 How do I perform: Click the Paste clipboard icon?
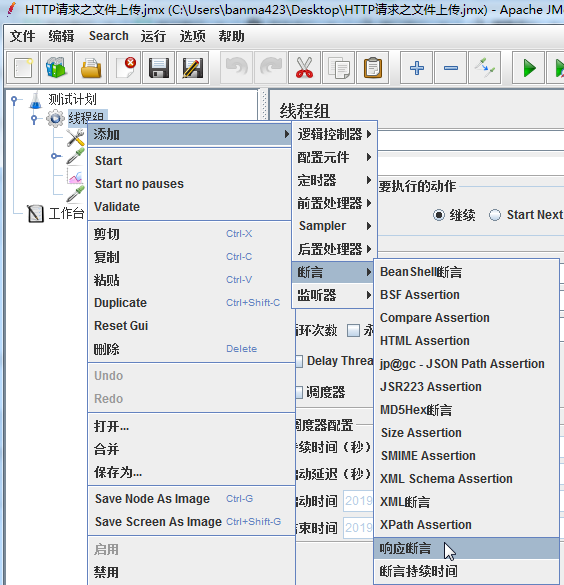point(373,68)
